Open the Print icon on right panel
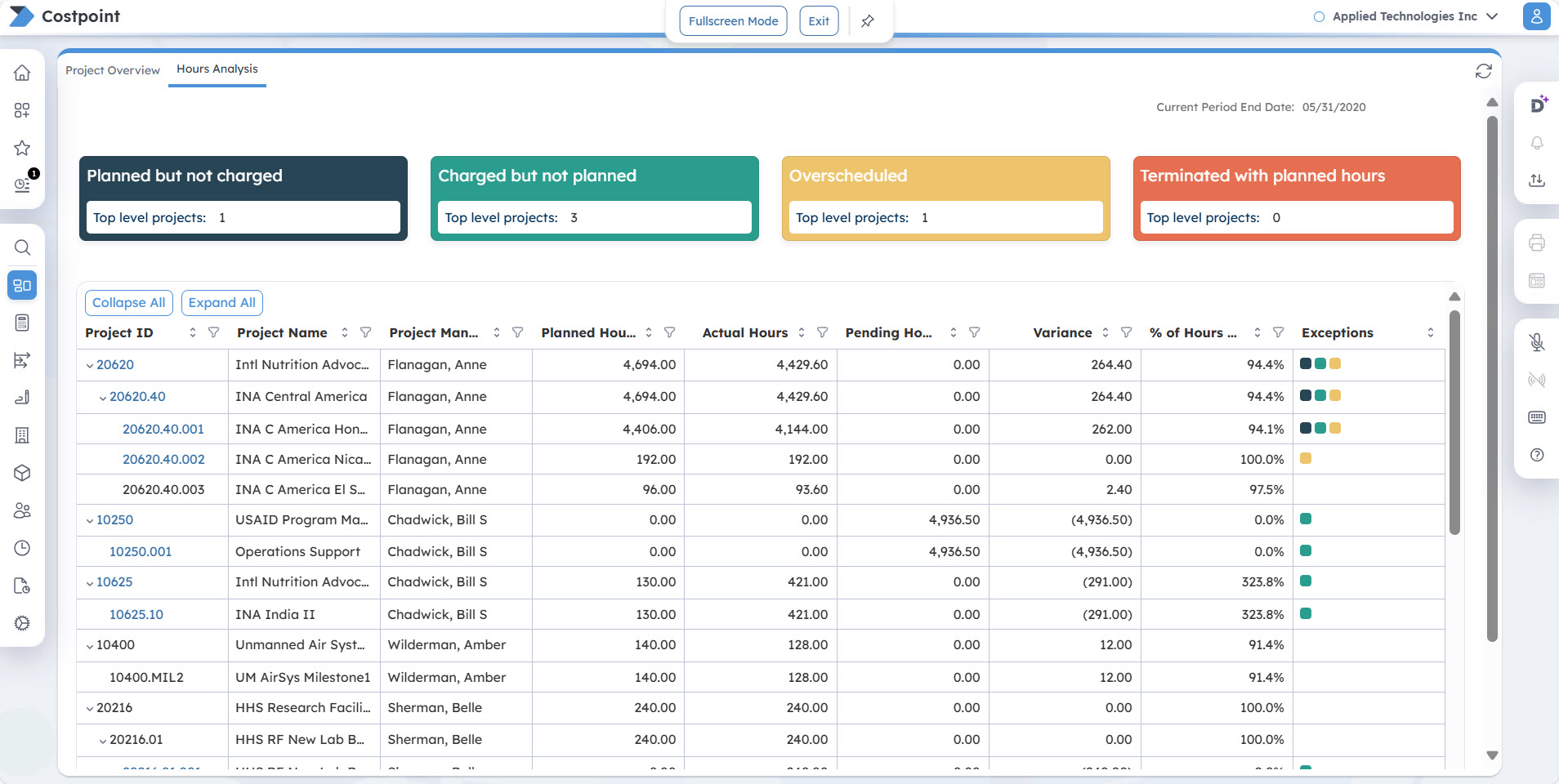 tap(1536, 243)
